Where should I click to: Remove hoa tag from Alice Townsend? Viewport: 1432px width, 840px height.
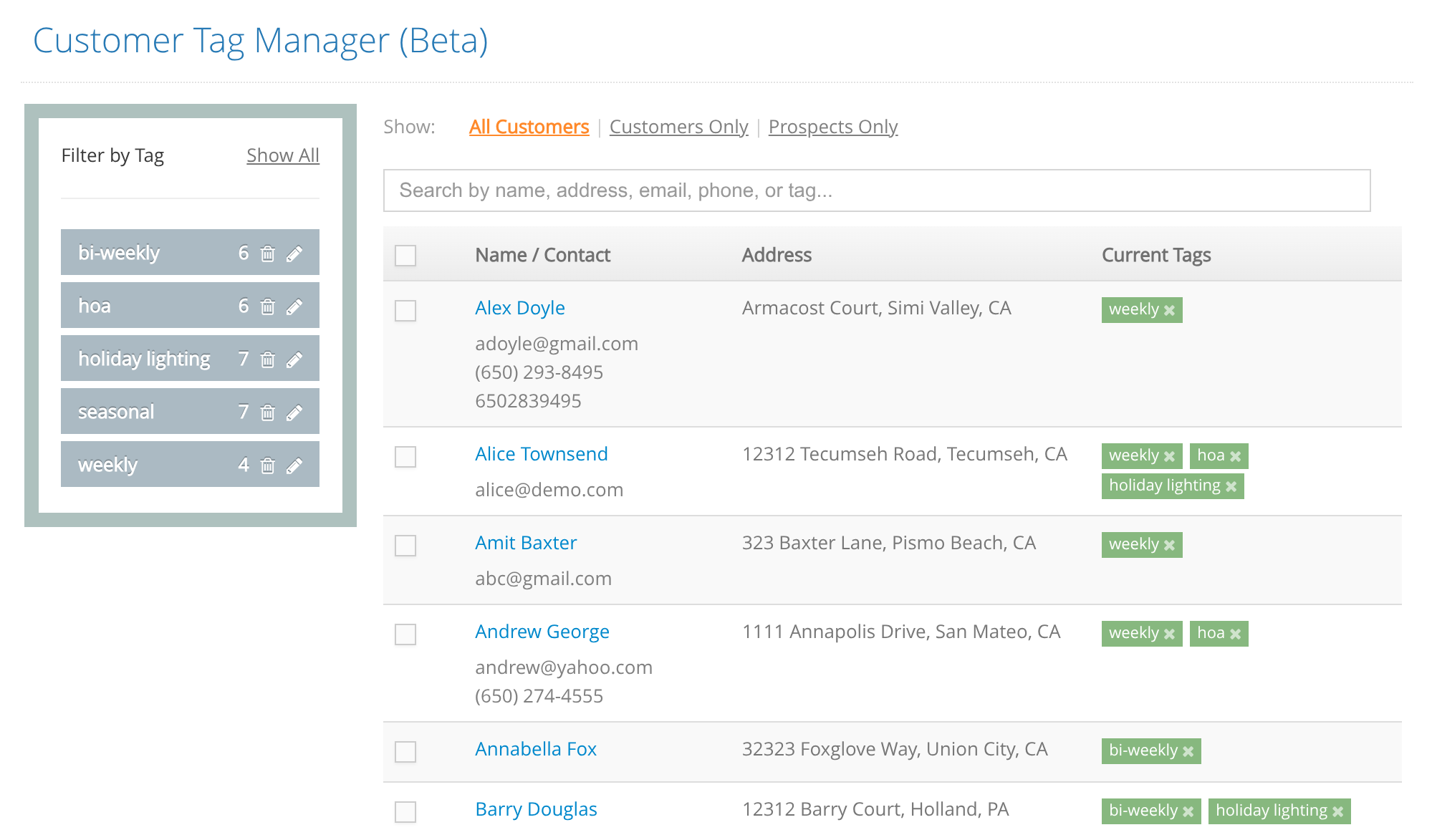click(x=1236, y=456)
